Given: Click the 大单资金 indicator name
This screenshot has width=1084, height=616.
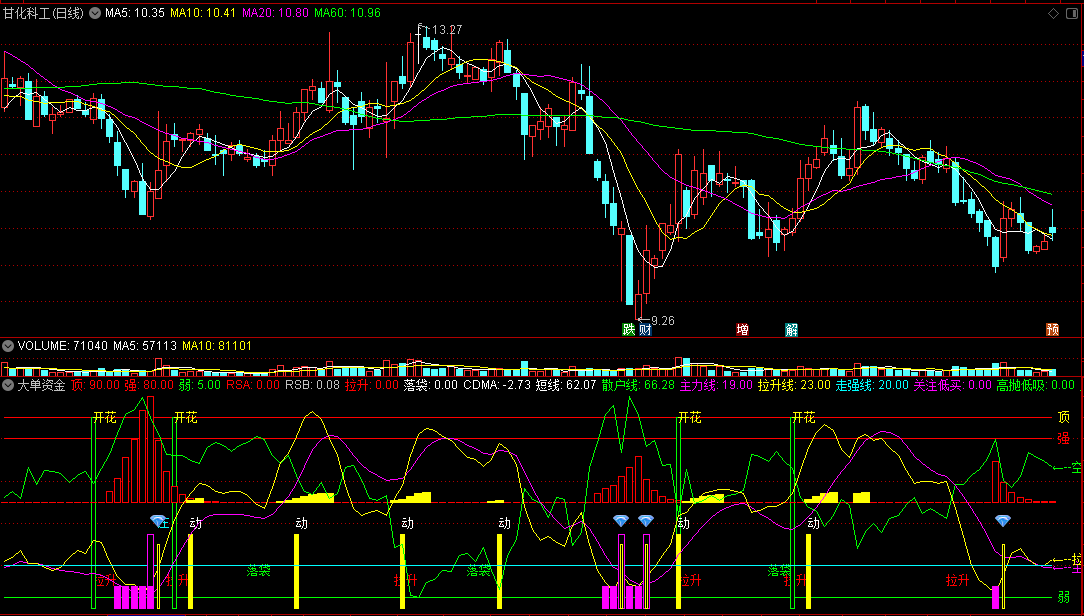Looking at the screenshot, I should pos(41,385).
